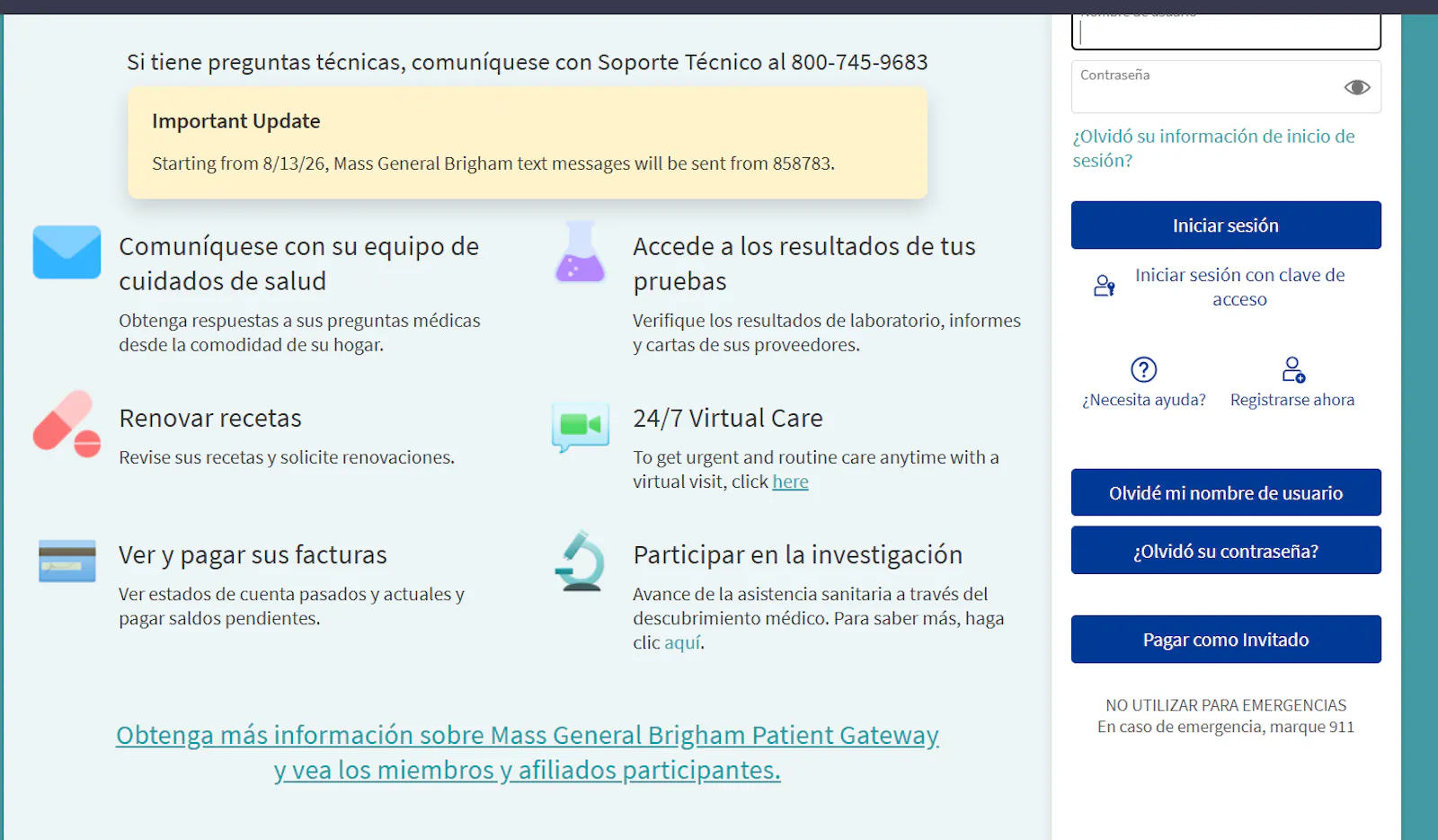Viewport: 1438px width, 840px height.
Task: Click the 'Important Update' title
Action: 236,120
